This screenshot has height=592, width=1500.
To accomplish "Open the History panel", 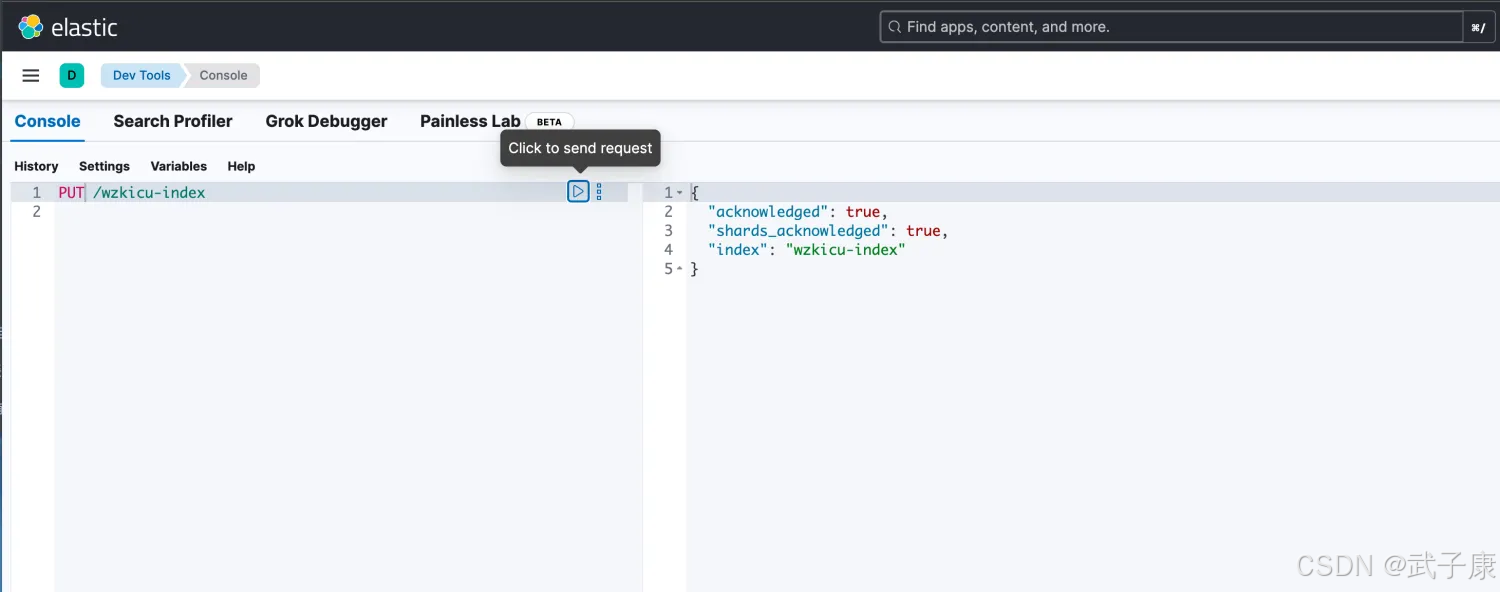I will [36, 166].
